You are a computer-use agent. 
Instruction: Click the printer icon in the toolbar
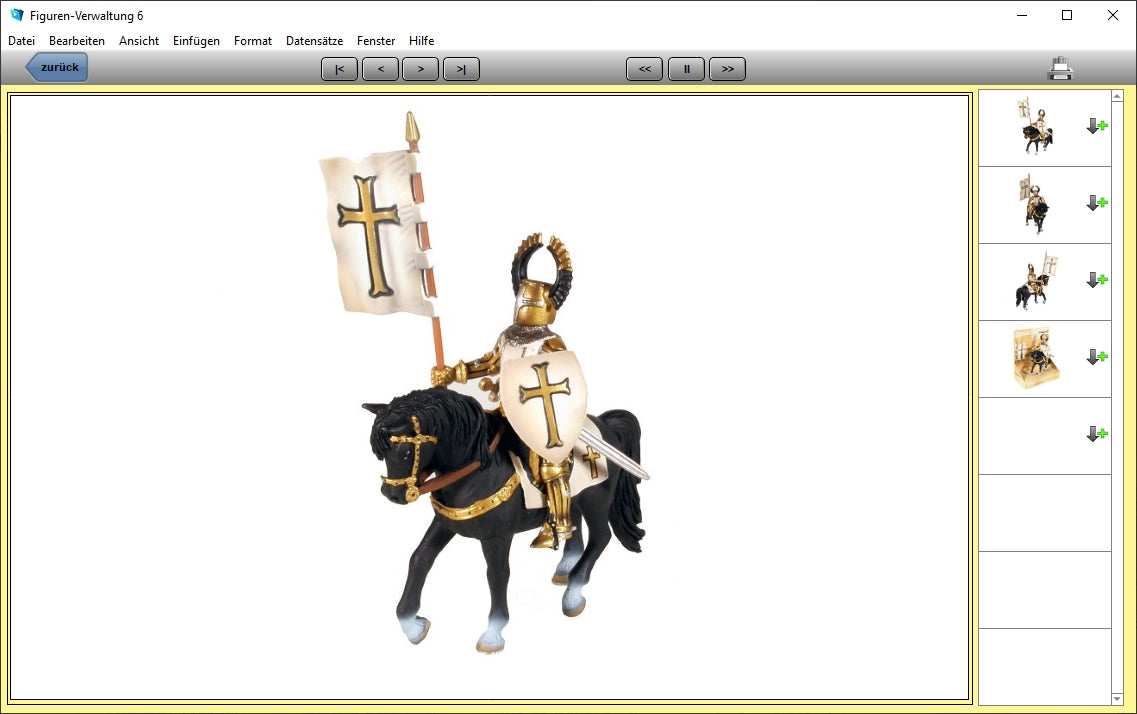(1060, 69)
